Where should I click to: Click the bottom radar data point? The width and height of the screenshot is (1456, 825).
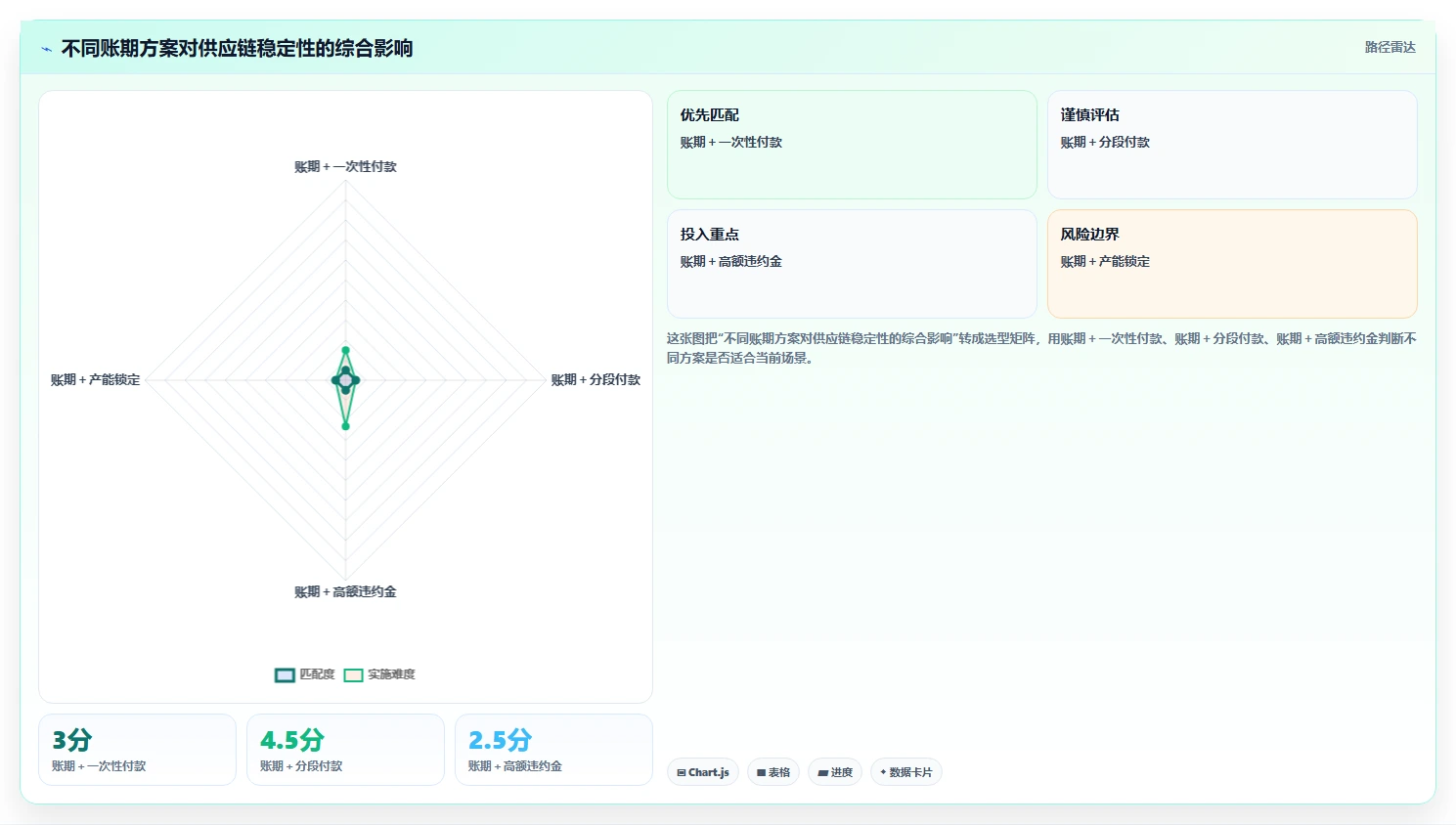(x=345, y=426)
